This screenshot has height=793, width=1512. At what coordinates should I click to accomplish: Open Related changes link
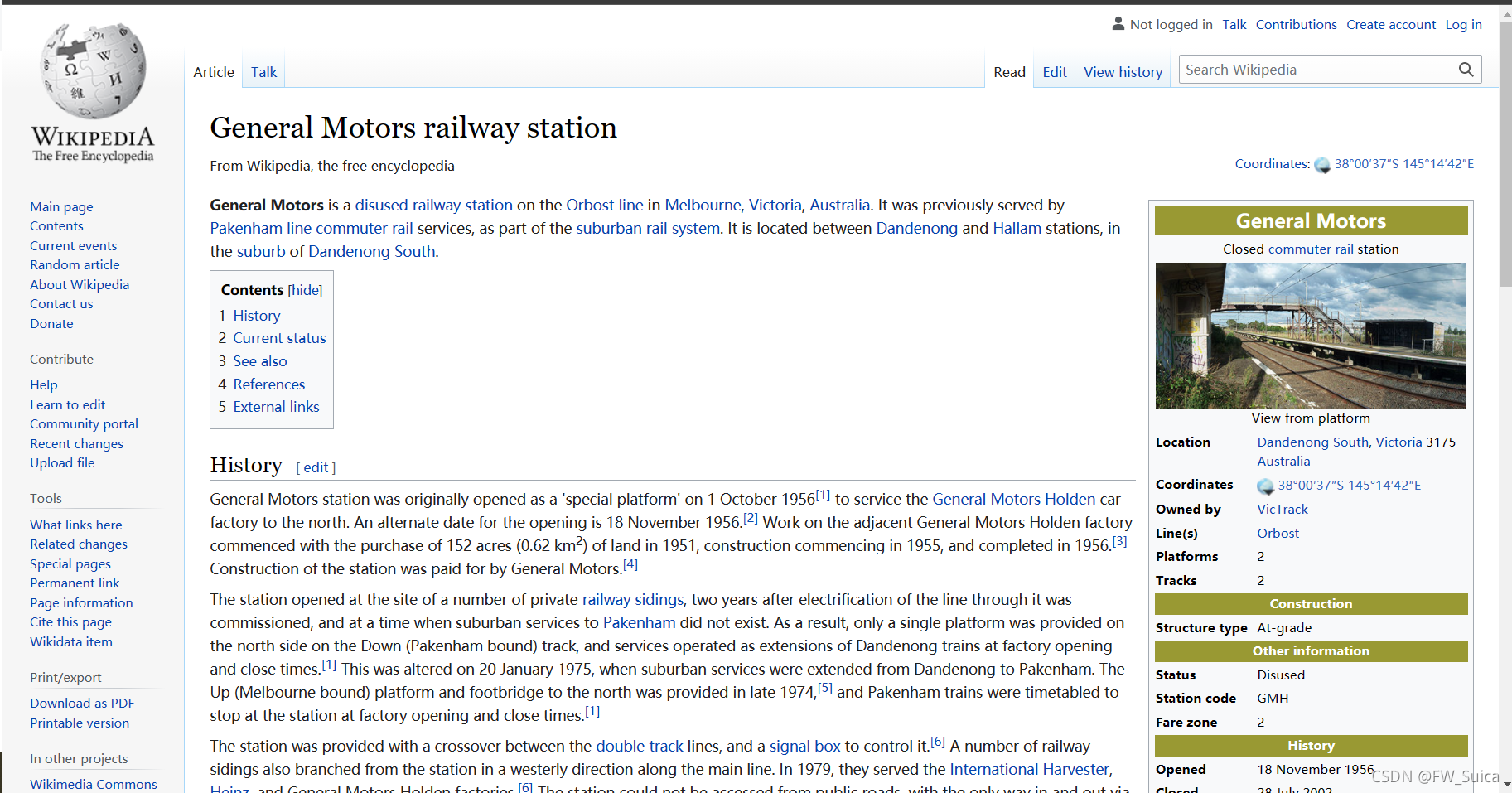(79, 544)
